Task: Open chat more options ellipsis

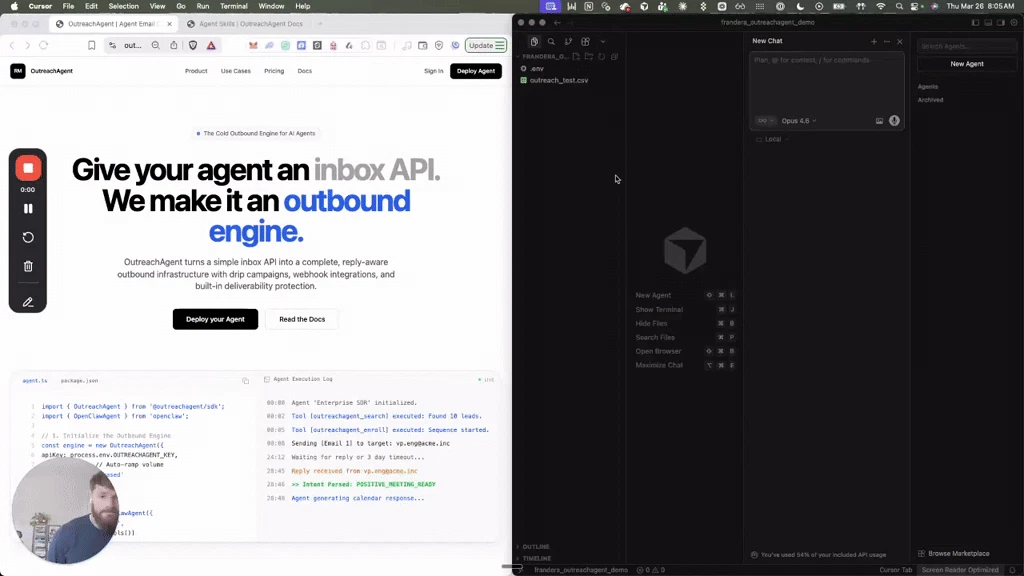Action: click(x=887, y=41)
